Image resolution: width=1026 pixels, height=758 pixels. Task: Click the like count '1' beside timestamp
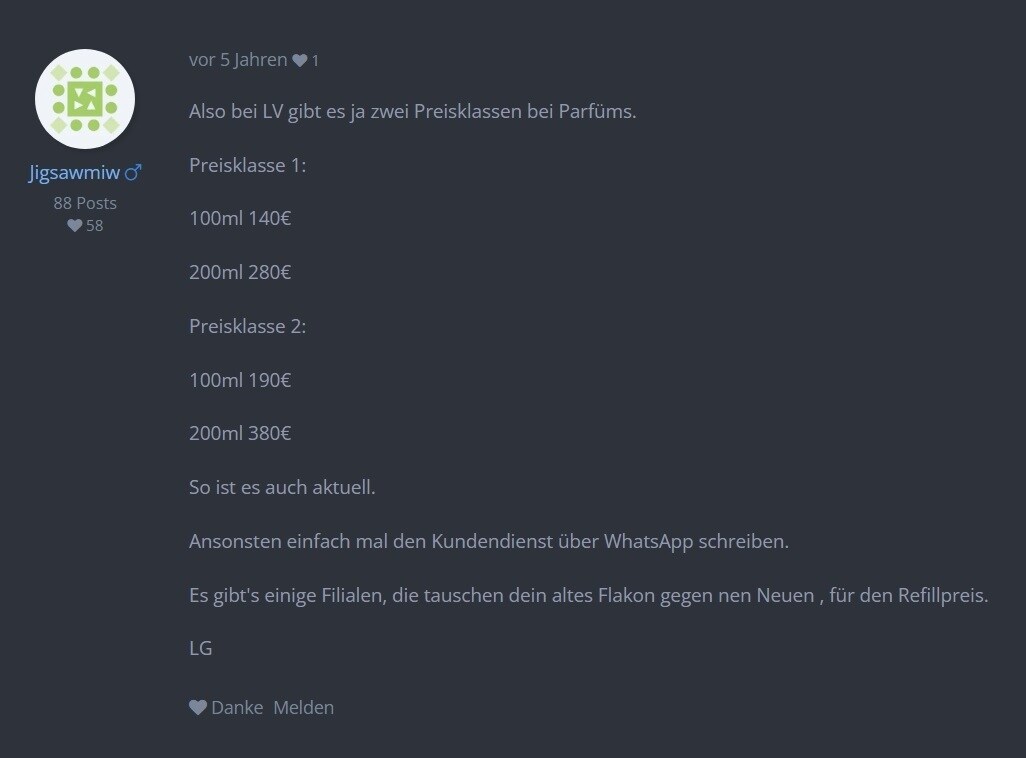coord(315,61)
